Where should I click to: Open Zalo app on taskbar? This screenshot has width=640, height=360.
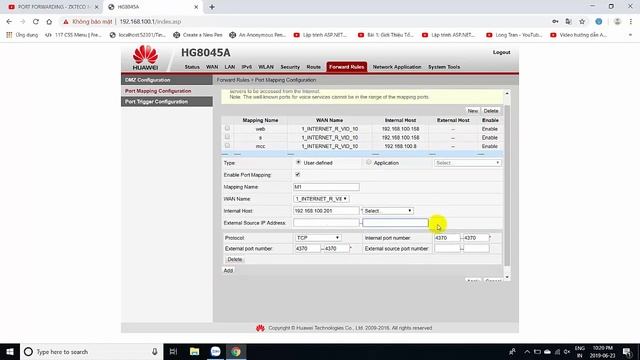(216, 351)
